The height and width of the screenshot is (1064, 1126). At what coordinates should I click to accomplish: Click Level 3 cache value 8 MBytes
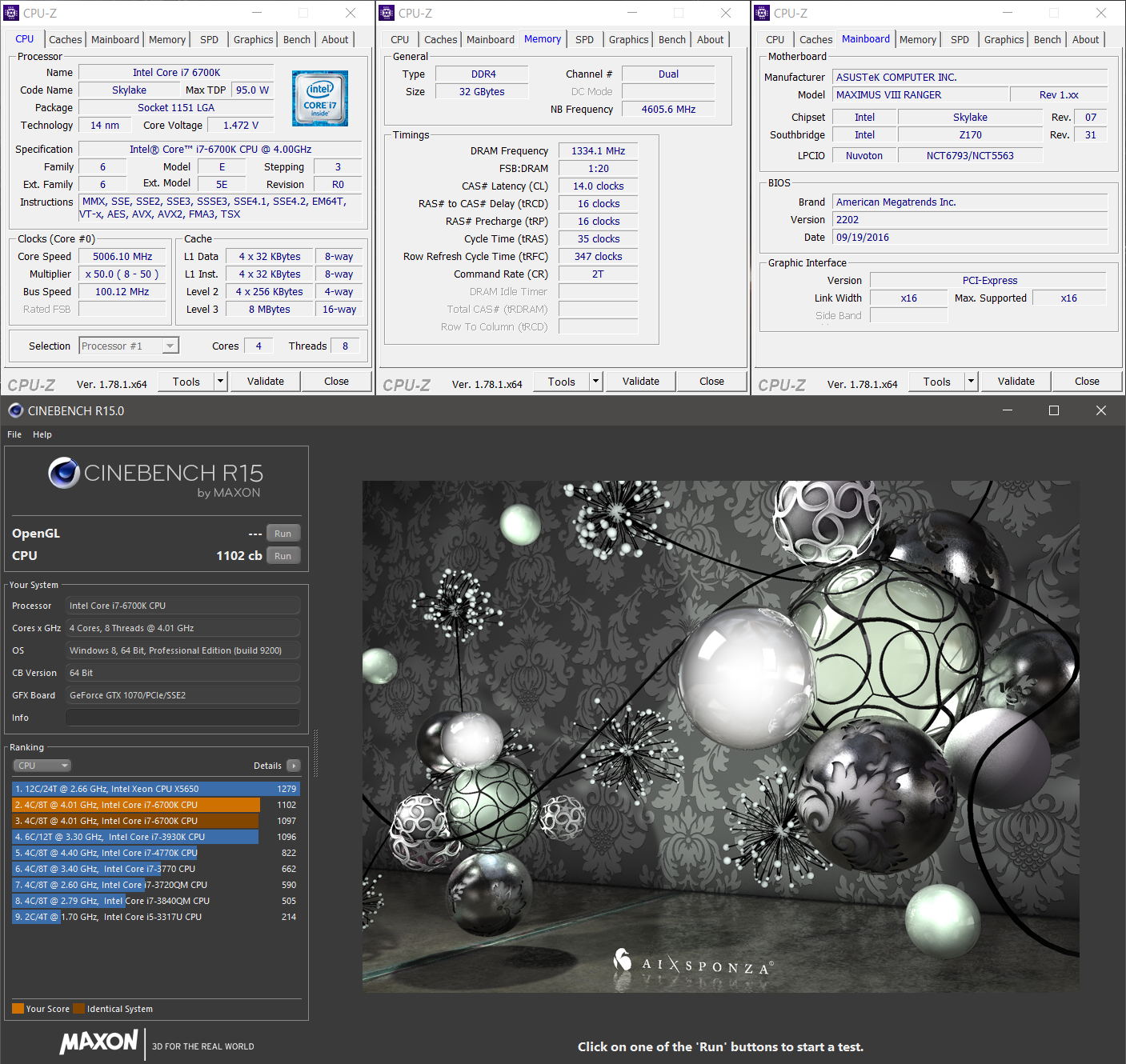[x=269, y=310]
